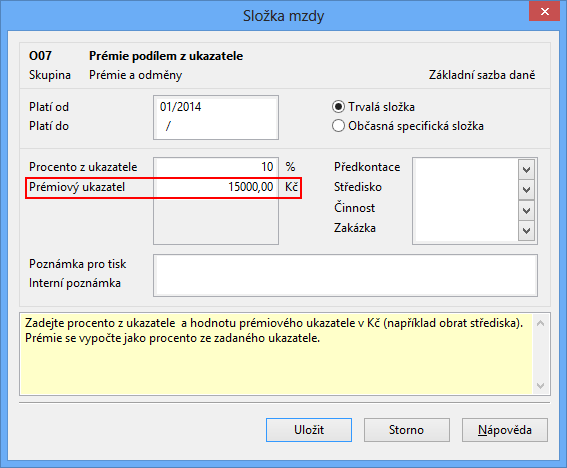Click the hint box scroll up arrow
The width and height of the screenshot is (567, 468).
click(541, 323)
